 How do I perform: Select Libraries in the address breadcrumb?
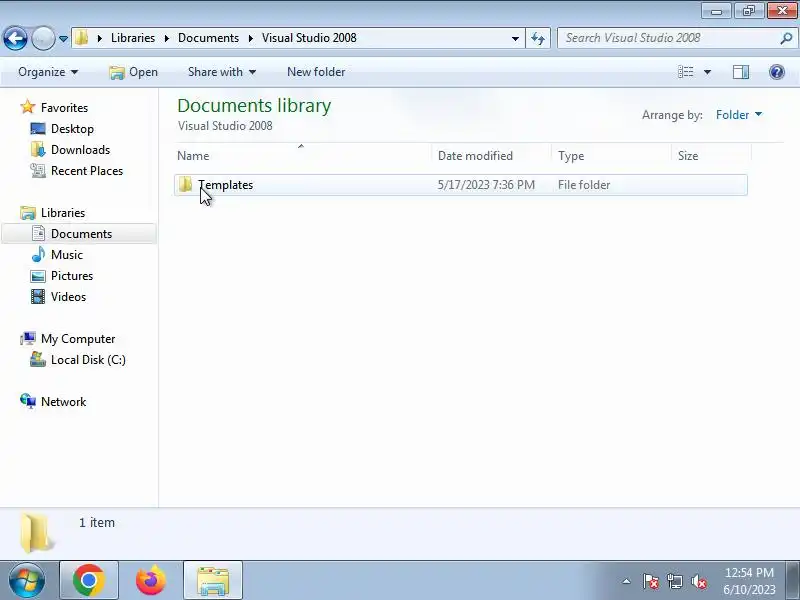click(133, 38)
